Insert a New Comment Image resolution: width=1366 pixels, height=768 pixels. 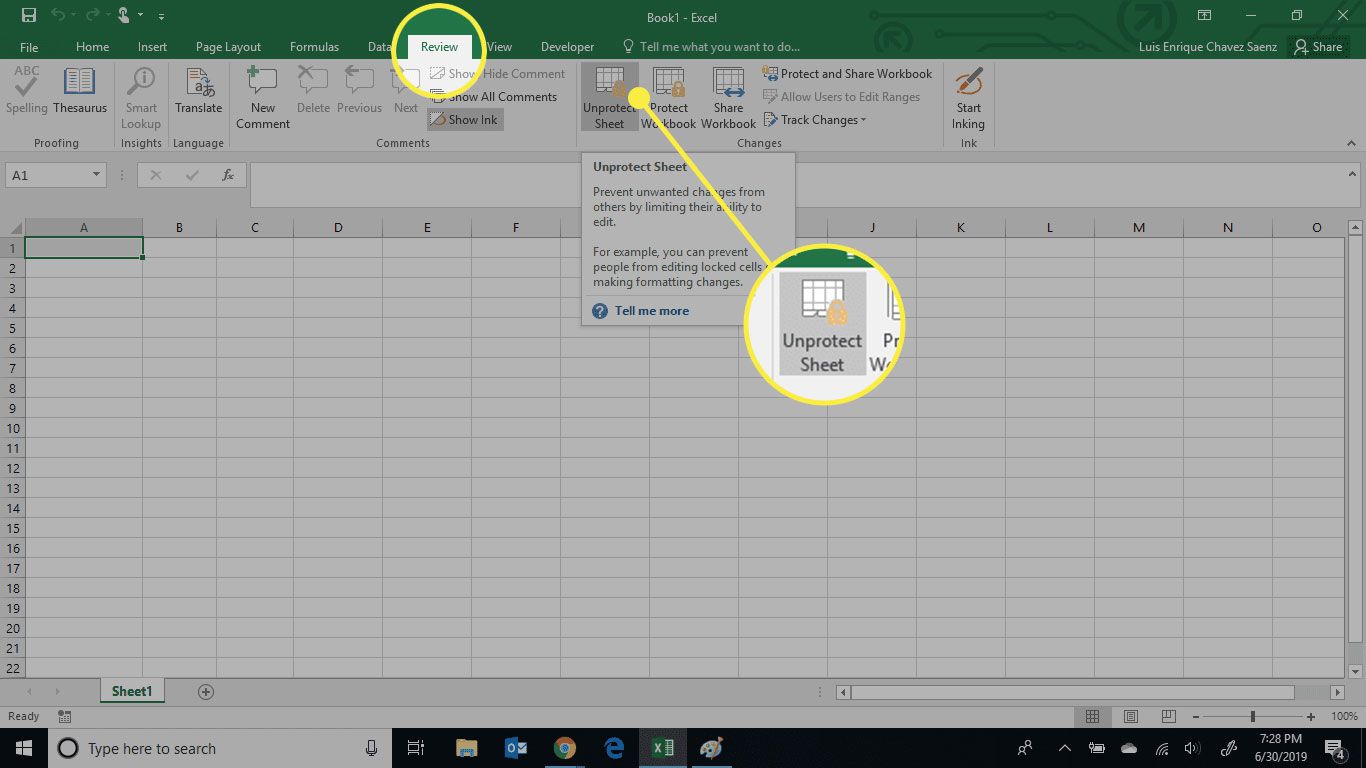(261, 95)
